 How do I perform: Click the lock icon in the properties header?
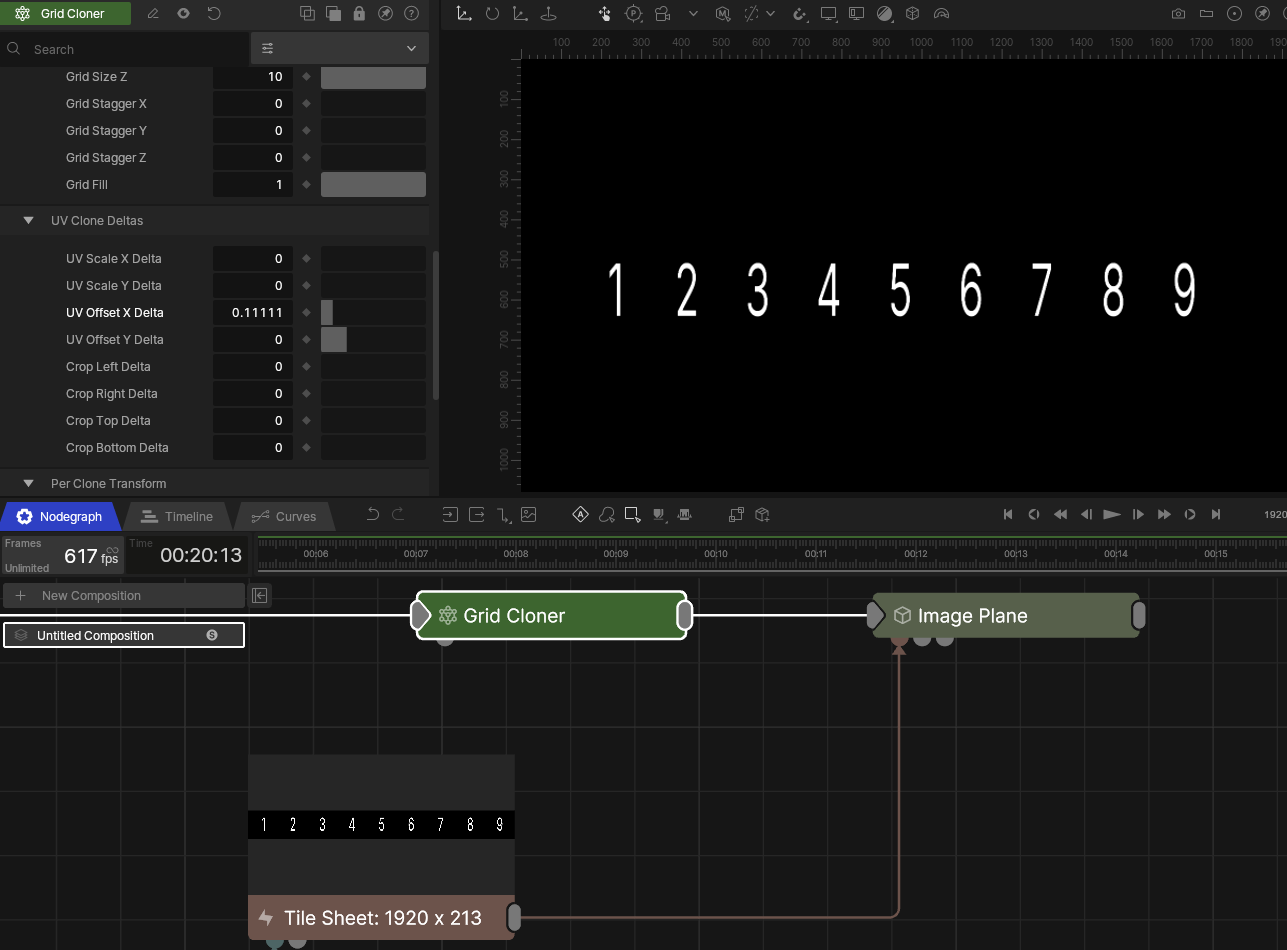pos(359,14)
